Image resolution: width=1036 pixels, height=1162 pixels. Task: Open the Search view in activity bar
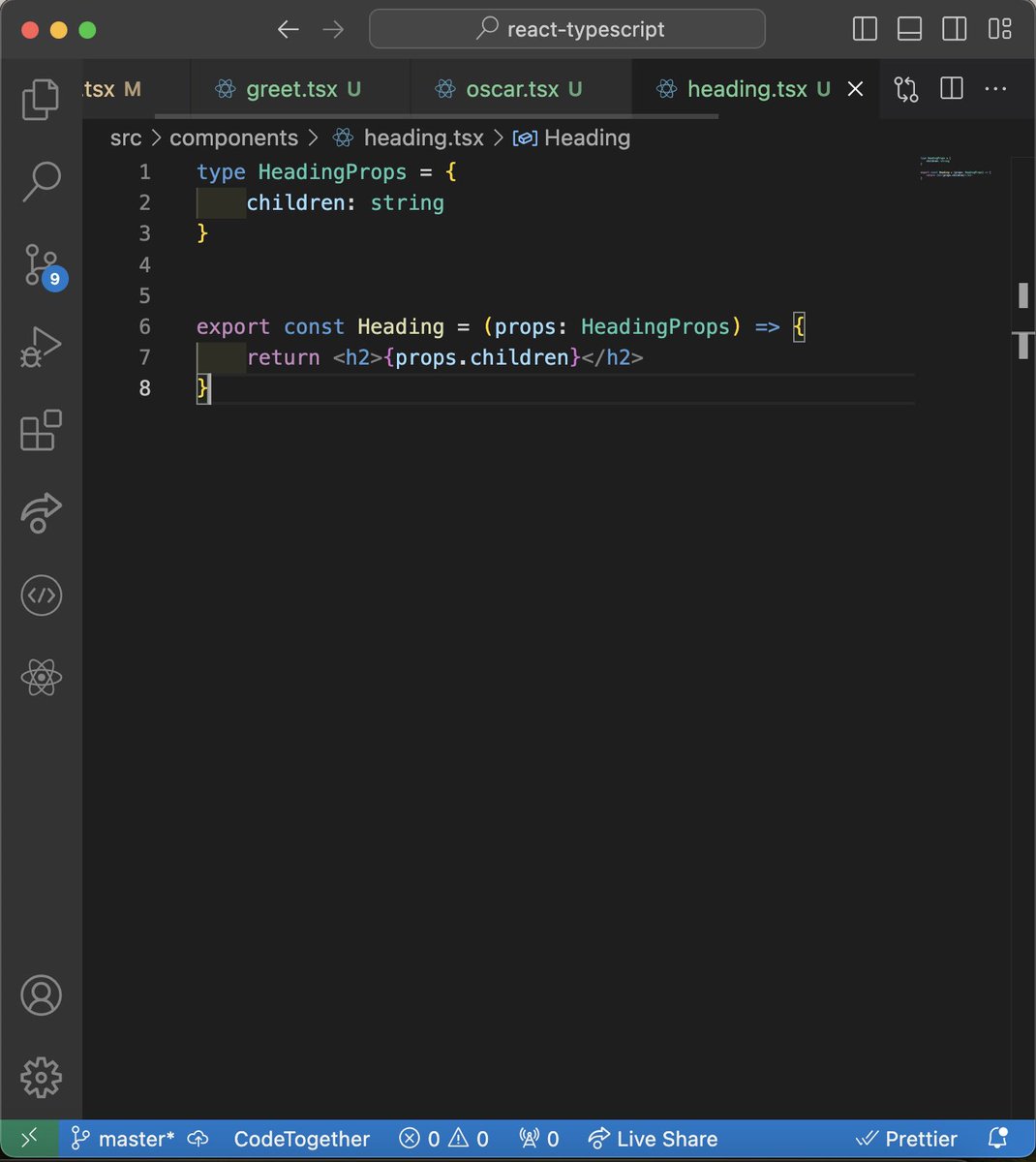click(41, 181)
